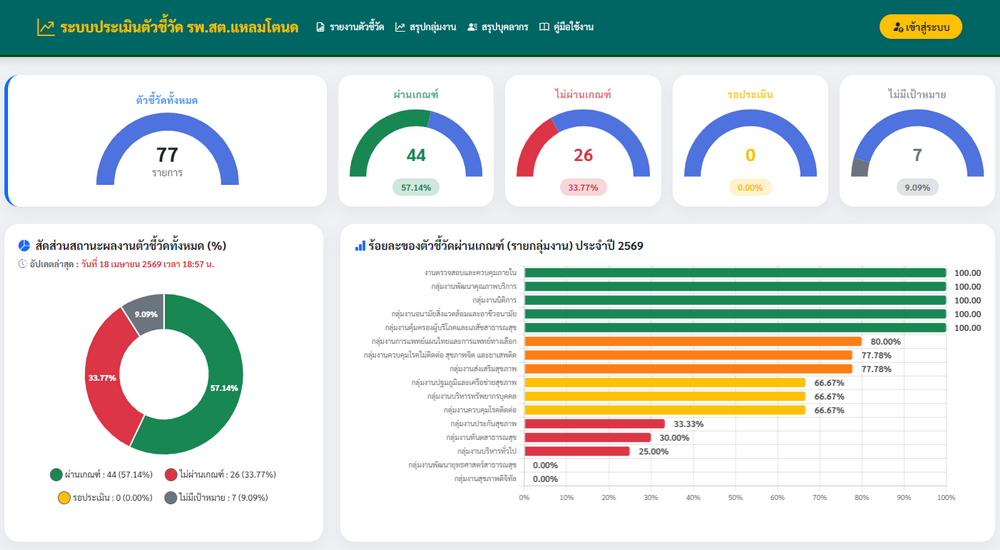
Task: Click the book icon for คู่มือใช้งาน
Action: coord(544,27)
